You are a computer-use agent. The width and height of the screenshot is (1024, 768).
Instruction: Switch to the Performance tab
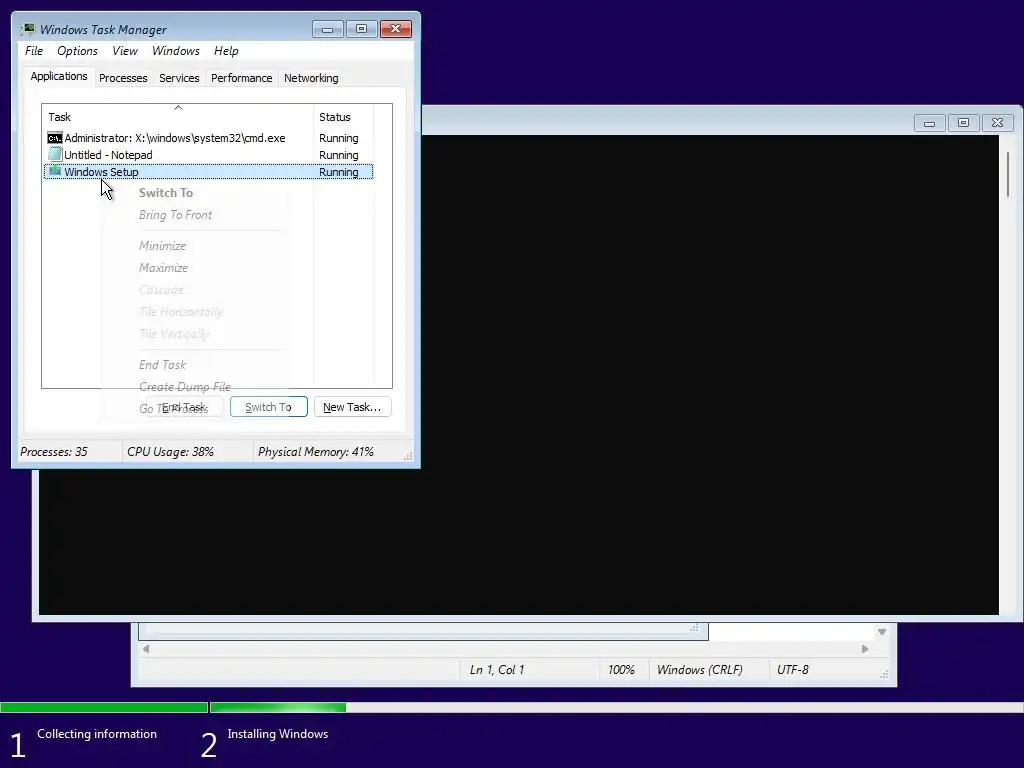(x=242, y=78)
